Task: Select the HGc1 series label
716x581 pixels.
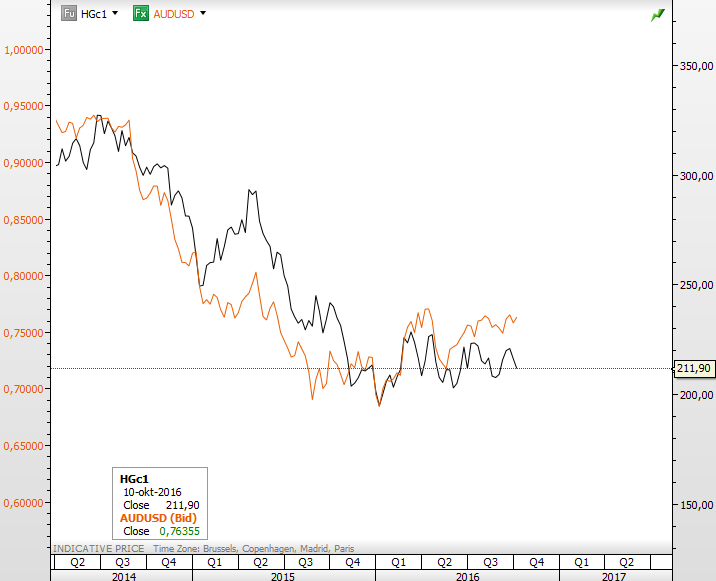Action: point(95,14)
